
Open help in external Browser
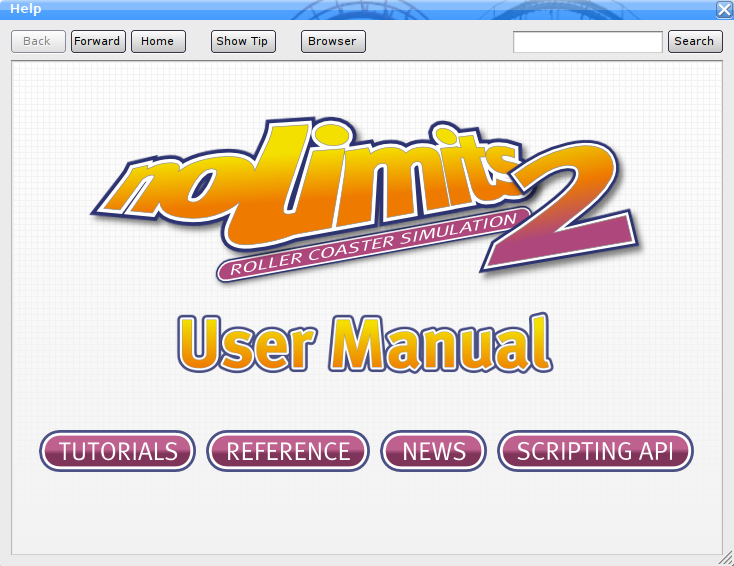tap(333, 42)
